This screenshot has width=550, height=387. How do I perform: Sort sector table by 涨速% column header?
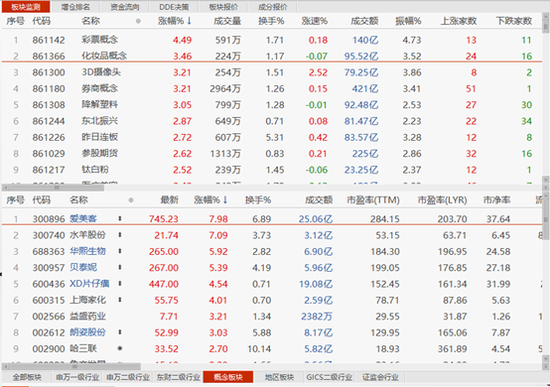point(314,21)
